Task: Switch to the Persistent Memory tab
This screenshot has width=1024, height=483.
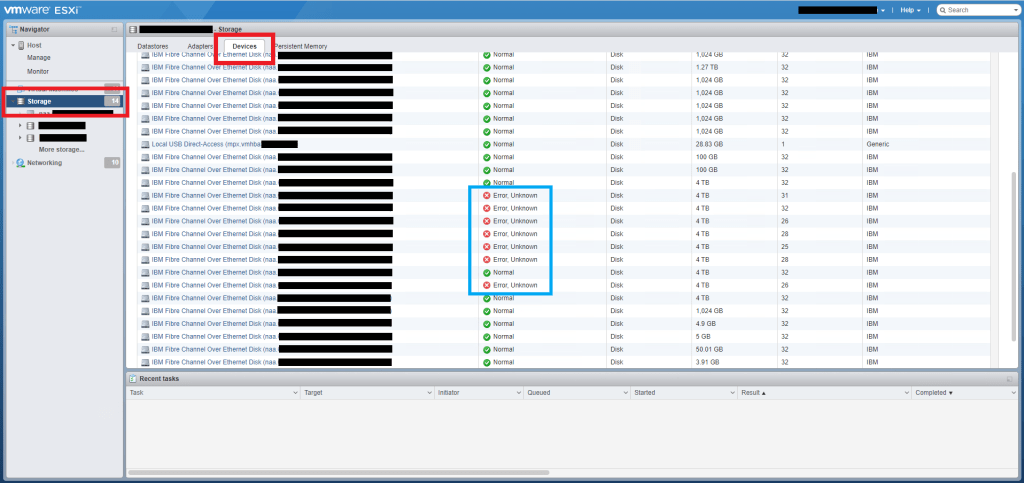Action: pyautogui.click(x=302, y=46)
